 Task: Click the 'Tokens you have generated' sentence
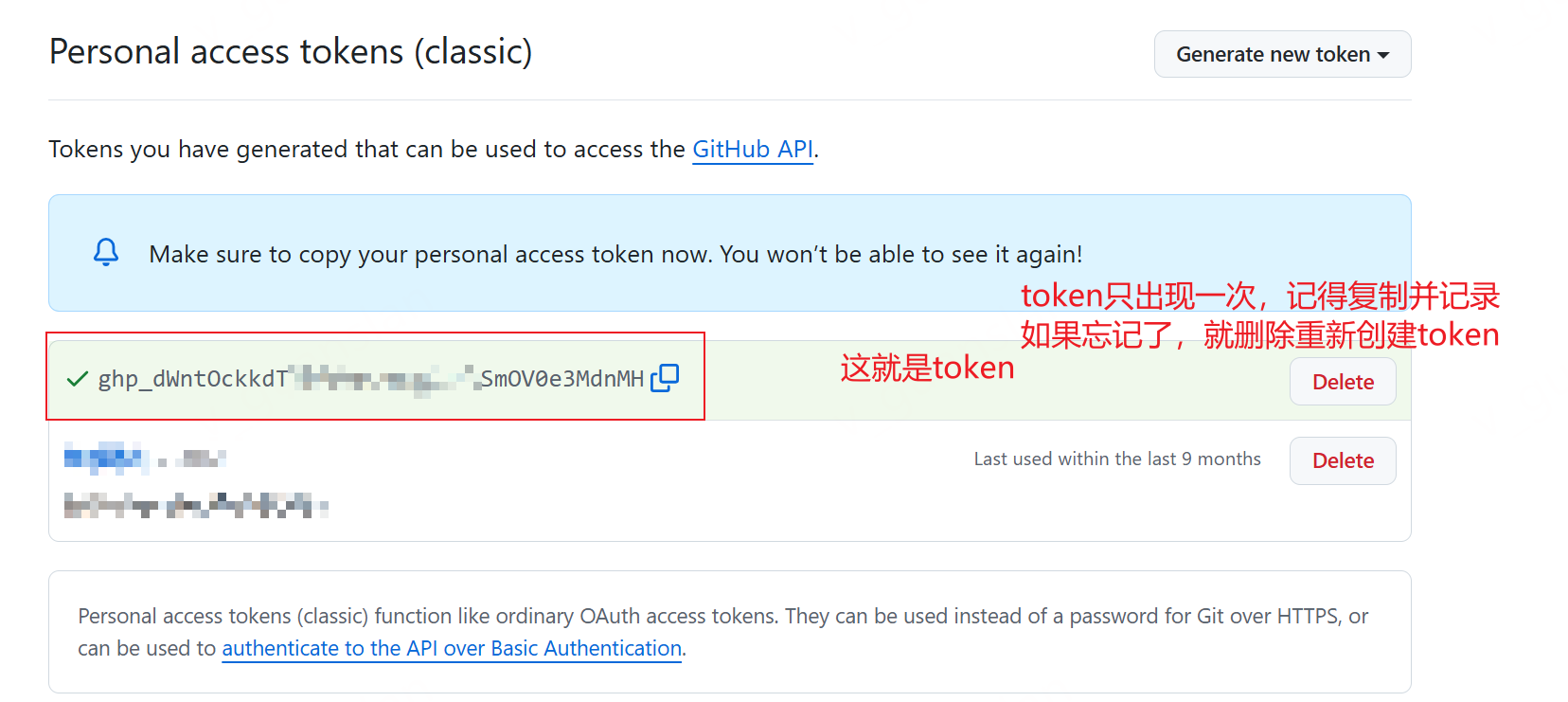[369, 150]
